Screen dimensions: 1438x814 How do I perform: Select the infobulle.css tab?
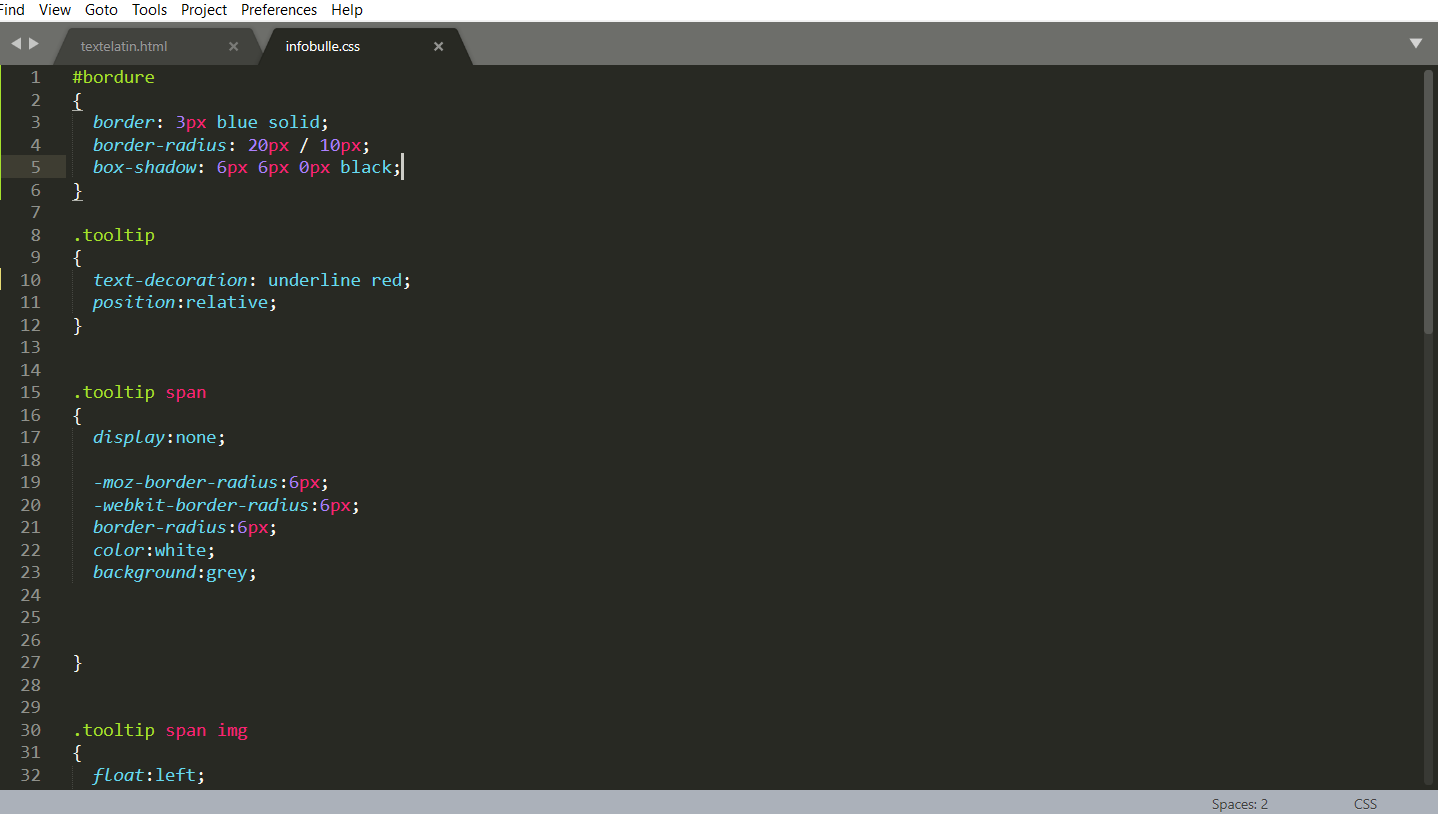pos(322,46)
